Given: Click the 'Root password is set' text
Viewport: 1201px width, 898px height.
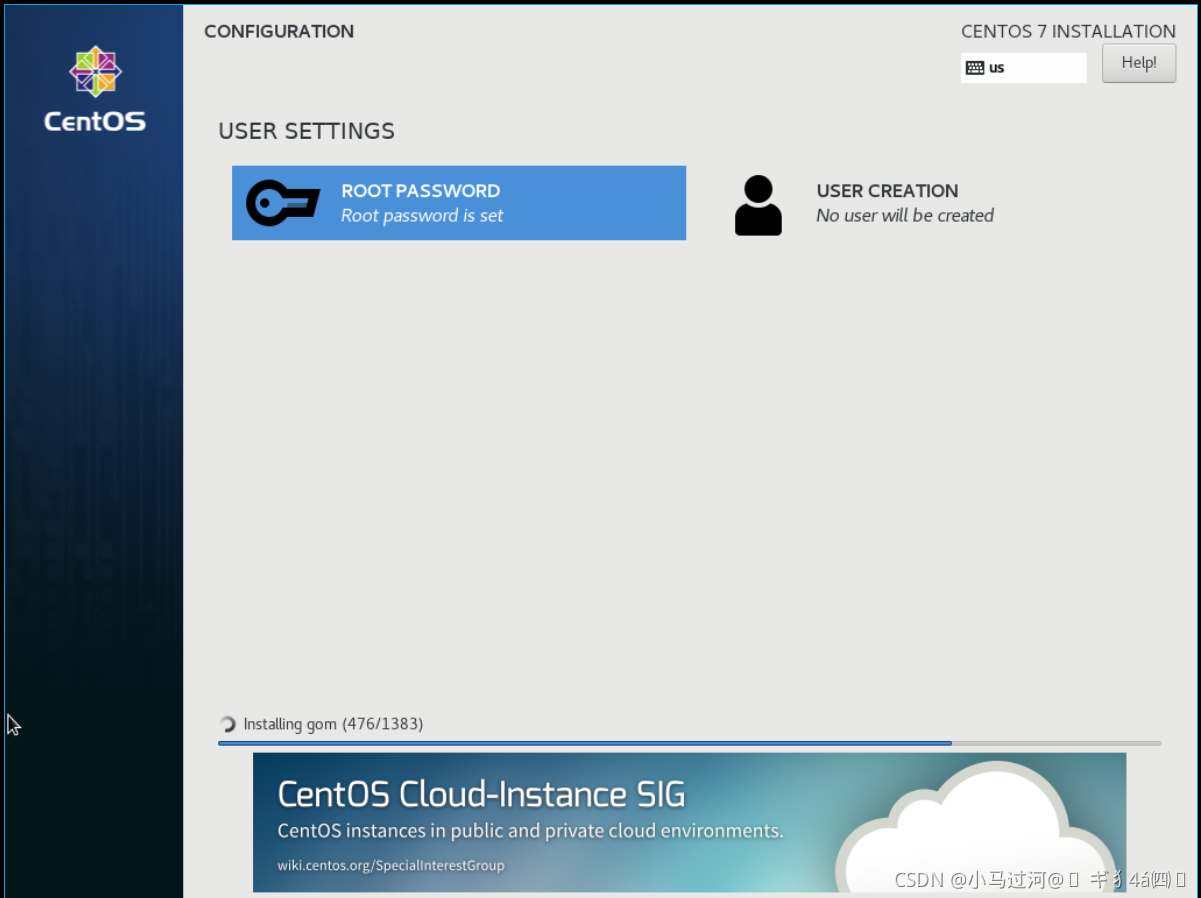Looking at the screenshot, I should (x=422, y=215).
